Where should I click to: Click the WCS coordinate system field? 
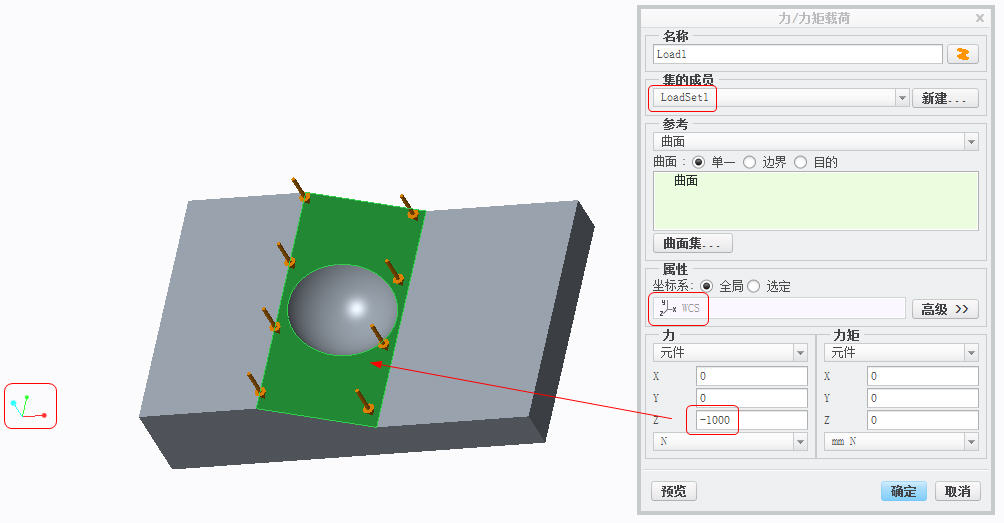coord(779,308)
